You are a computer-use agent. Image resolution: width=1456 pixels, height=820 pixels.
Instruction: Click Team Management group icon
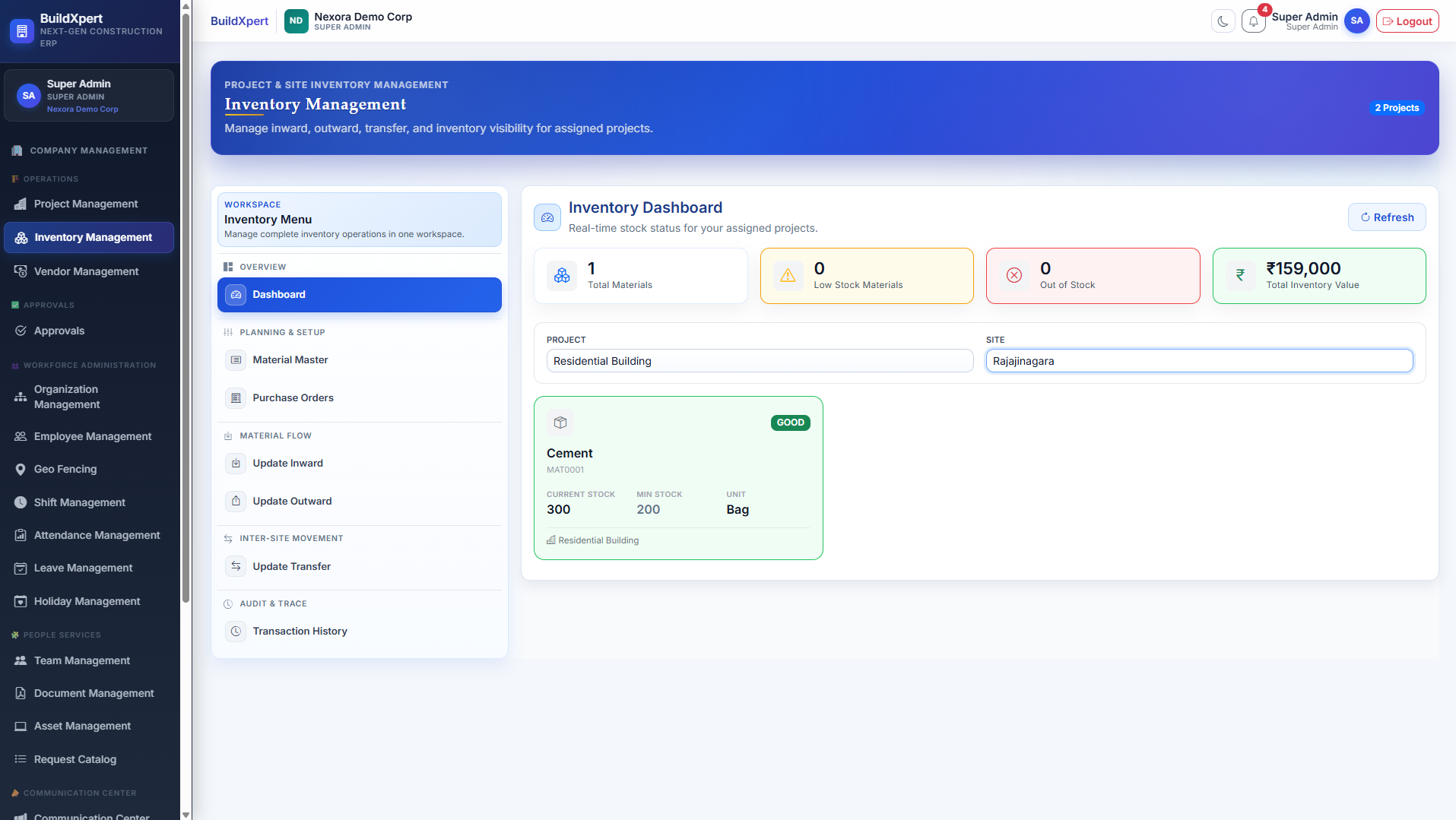[21, 660]
